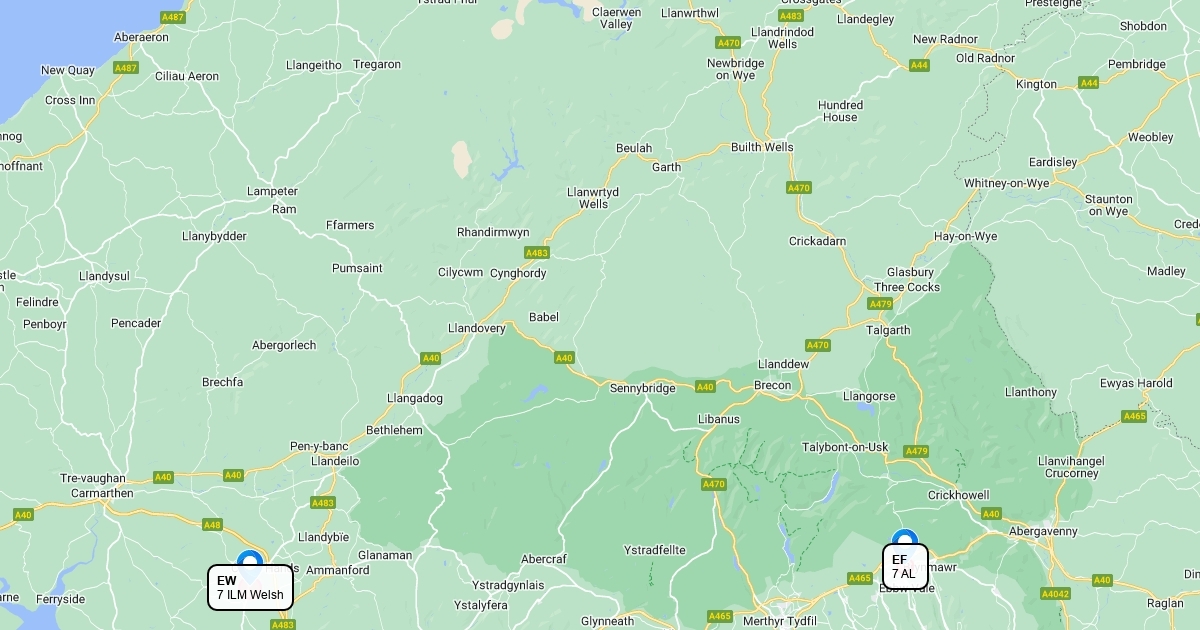
Task: Click the Abergavenny town label
Action: (x=1043, y=531)
